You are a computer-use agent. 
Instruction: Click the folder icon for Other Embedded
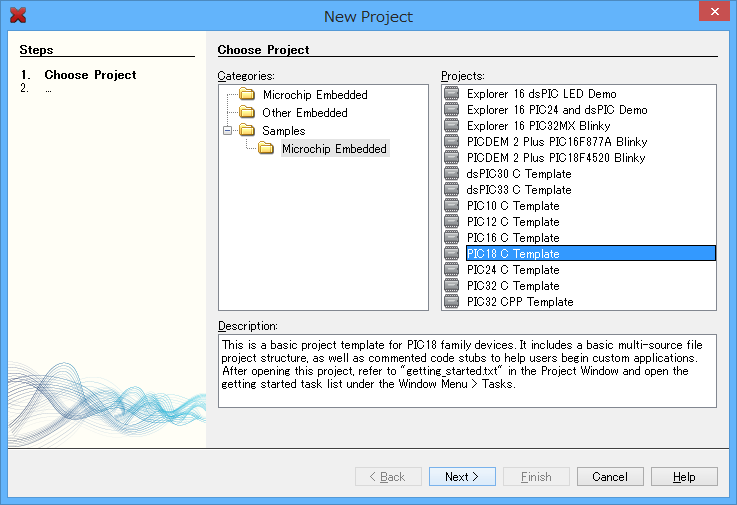(x=247, y=113)
